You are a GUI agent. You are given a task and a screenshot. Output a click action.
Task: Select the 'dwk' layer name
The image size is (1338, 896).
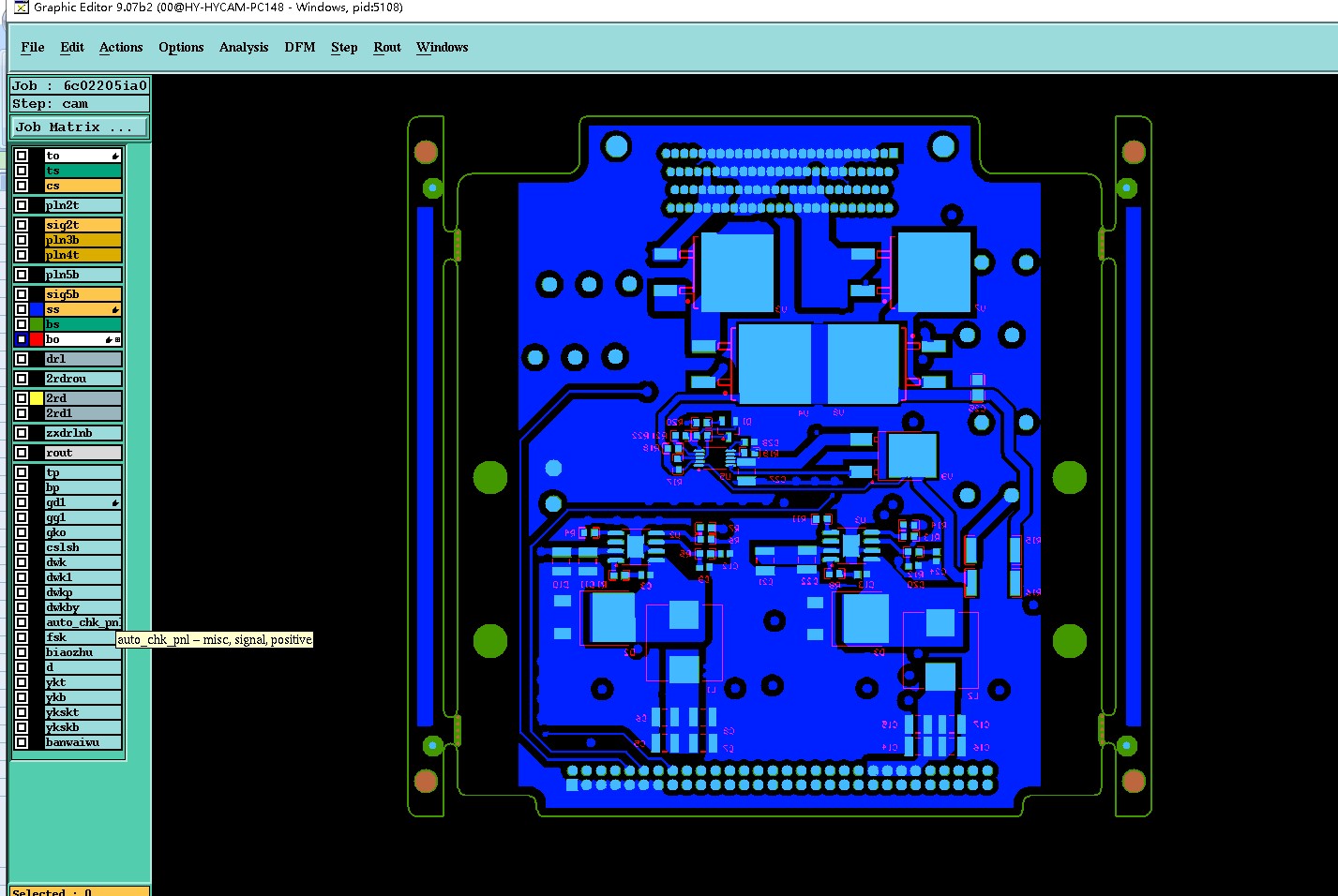click(x=83, y=563)
